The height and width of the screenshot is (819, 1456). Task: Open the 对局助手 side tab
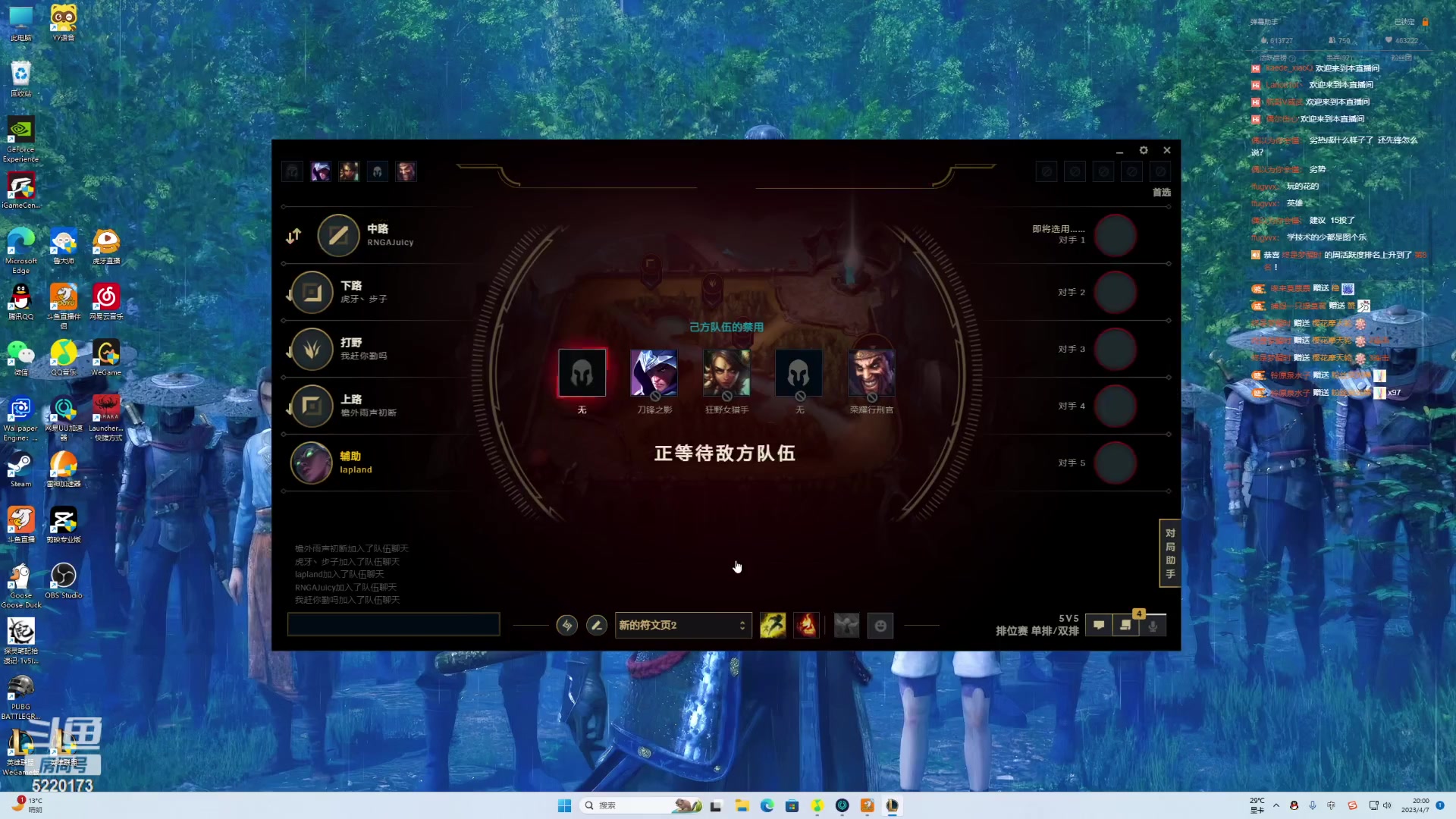[1169, 554]
